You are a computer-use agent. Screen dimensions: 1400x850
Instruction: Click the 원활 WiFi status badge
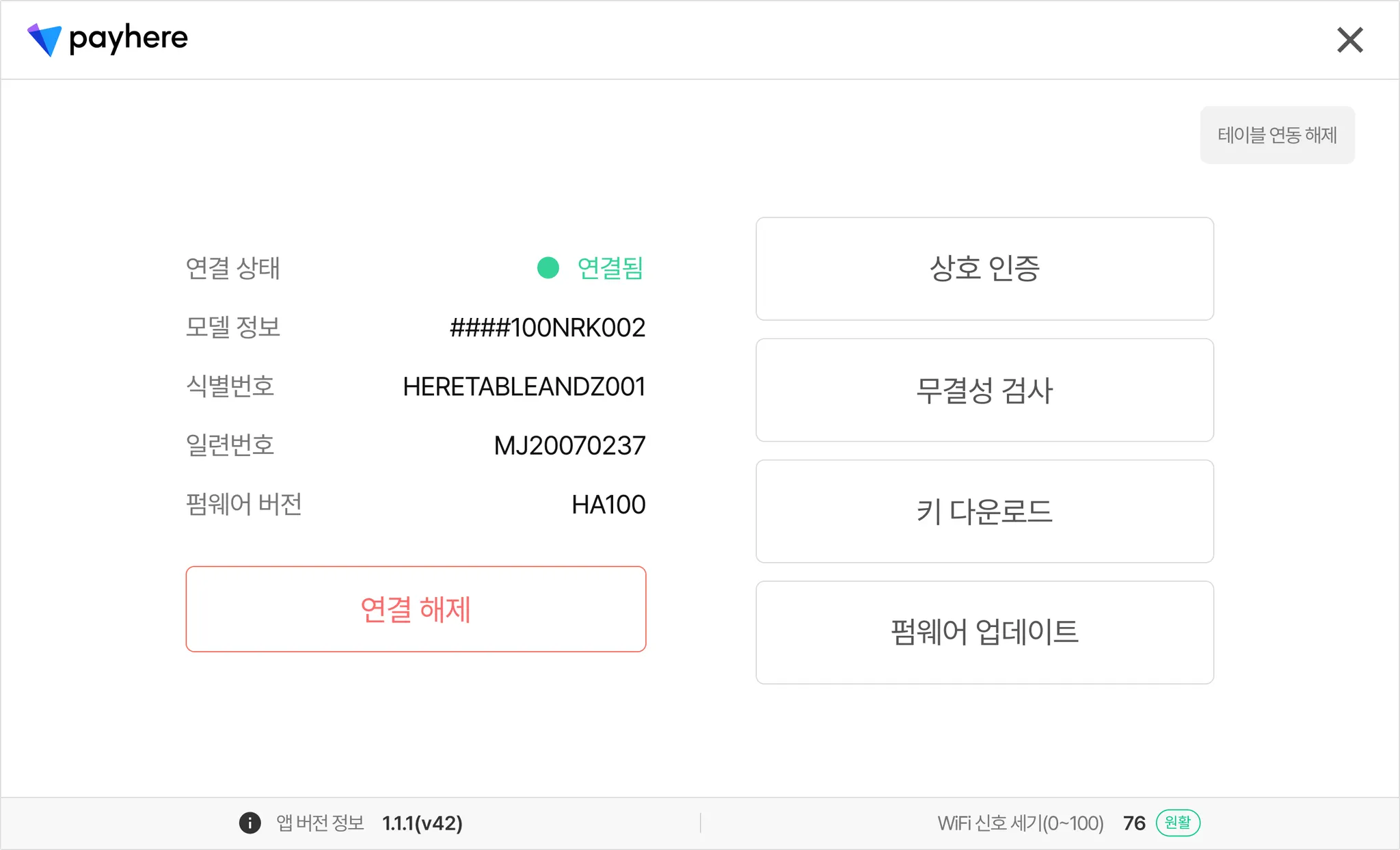[x=1178, y=823]
